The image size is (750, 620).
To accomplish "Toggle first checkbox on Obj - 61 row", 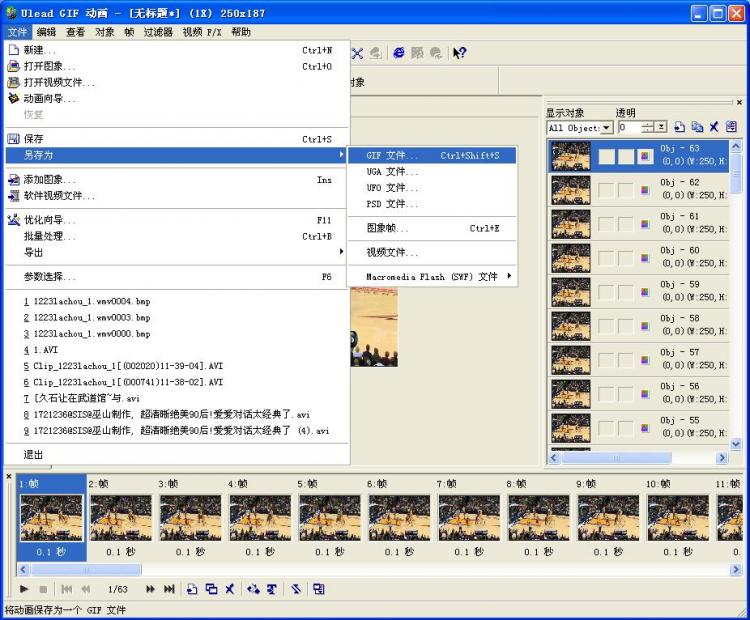I will [607, 224].
